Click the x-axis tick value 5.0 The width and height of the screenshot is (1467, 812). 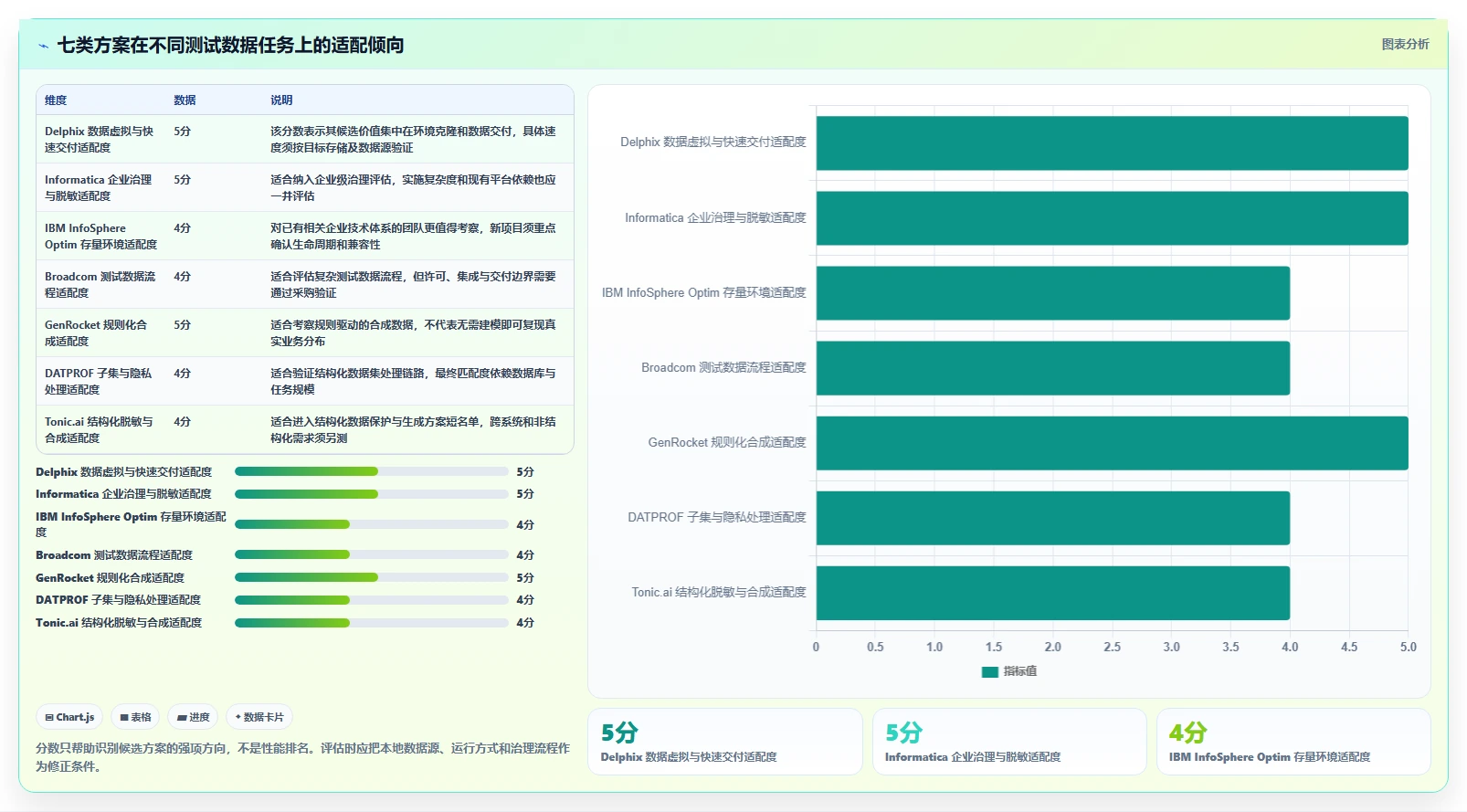(x=1408, y=647)
